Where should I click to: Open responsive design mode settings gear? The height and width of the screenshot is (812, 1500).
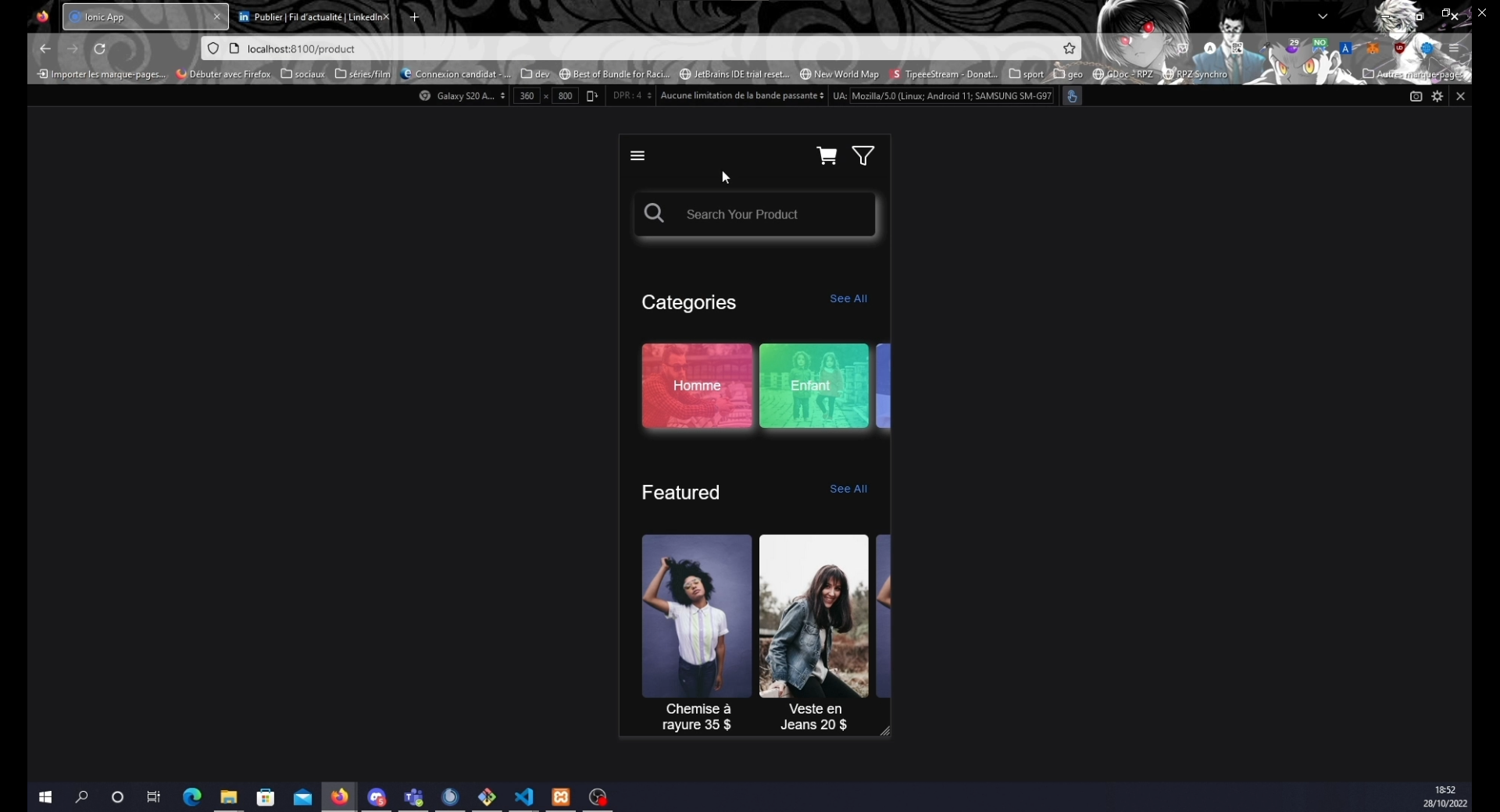1437,96
